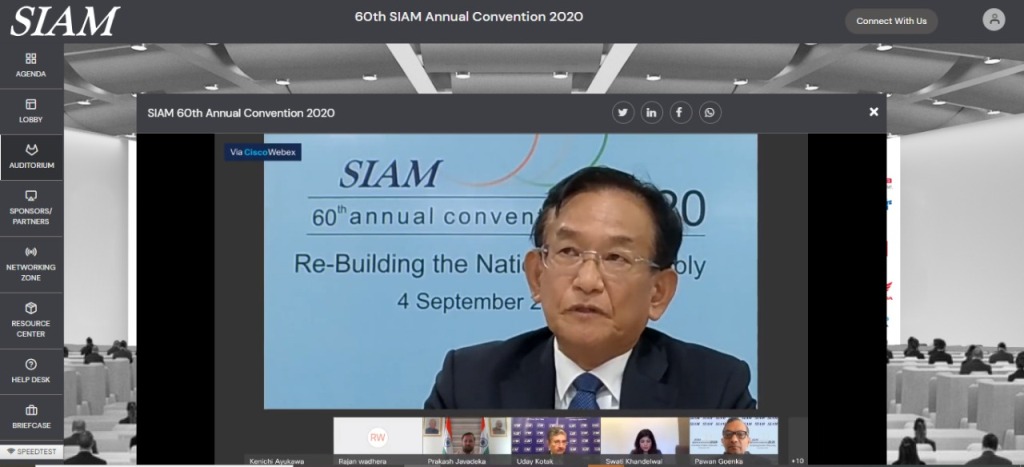Image resolution: width=1024 pixels, height=467 pixels.
Task: Enter the Networking Zone
Action: 31,263
